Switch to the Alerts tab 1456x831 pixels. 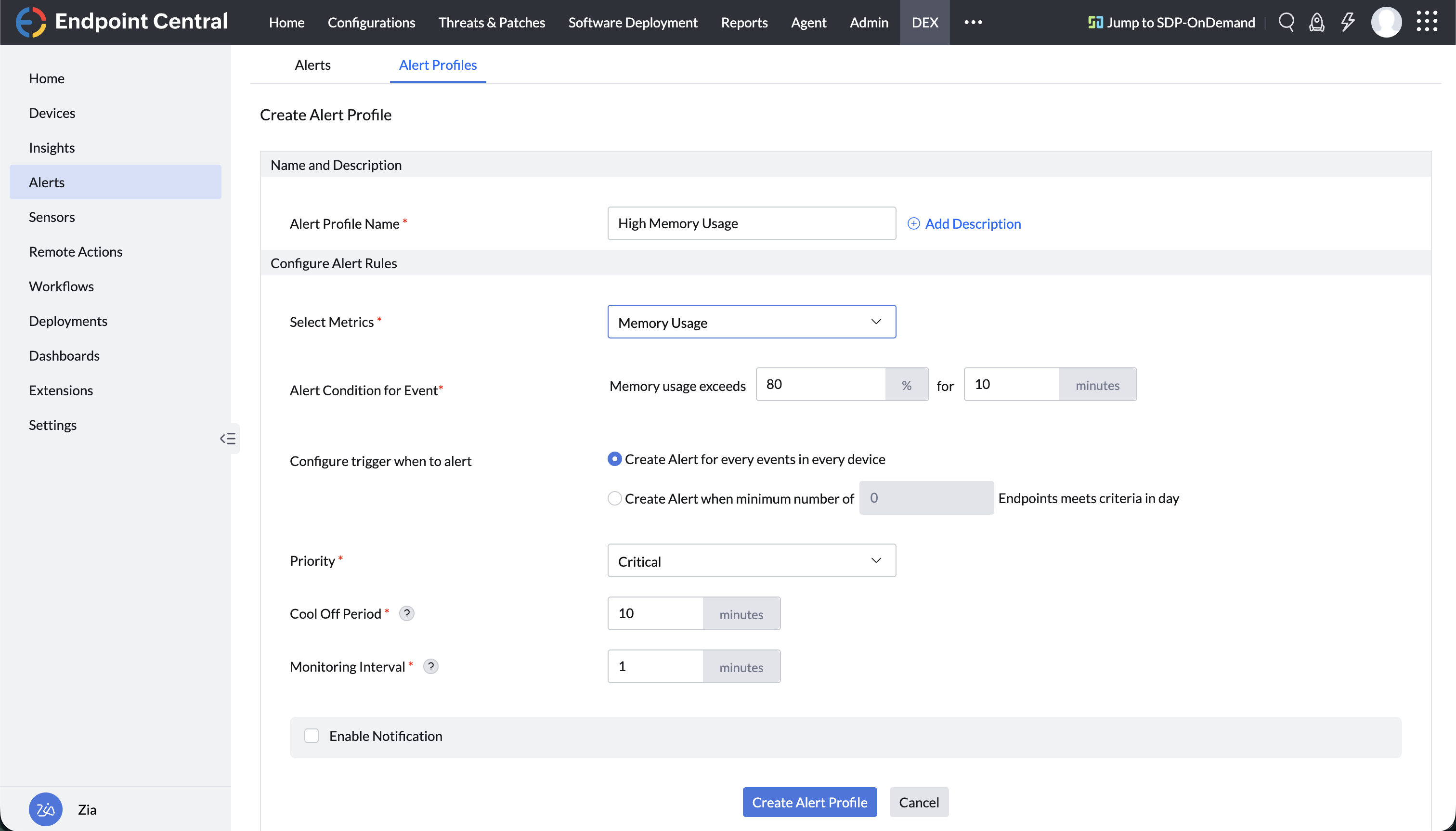coord(312,65)
